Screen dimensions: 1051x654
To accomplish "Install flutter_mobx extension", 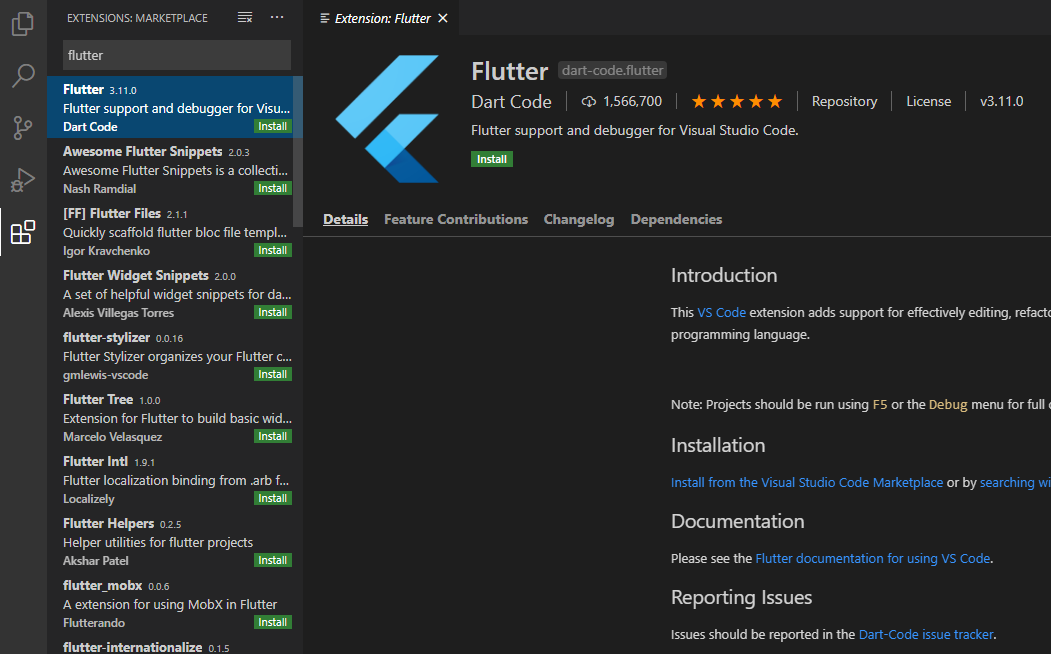I will click(x=273, y=622).
